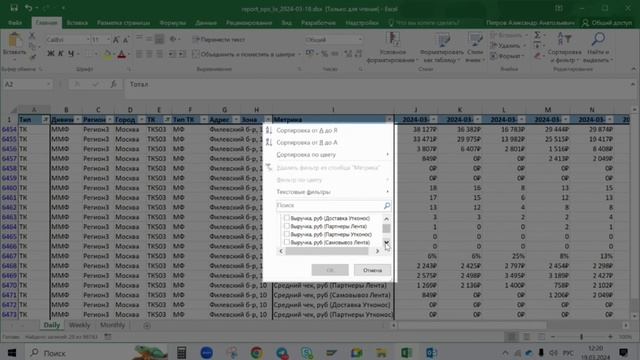Click the filter list scroll-up arrow
Viewport: 640px width, 360px height.
click(386, 219)
